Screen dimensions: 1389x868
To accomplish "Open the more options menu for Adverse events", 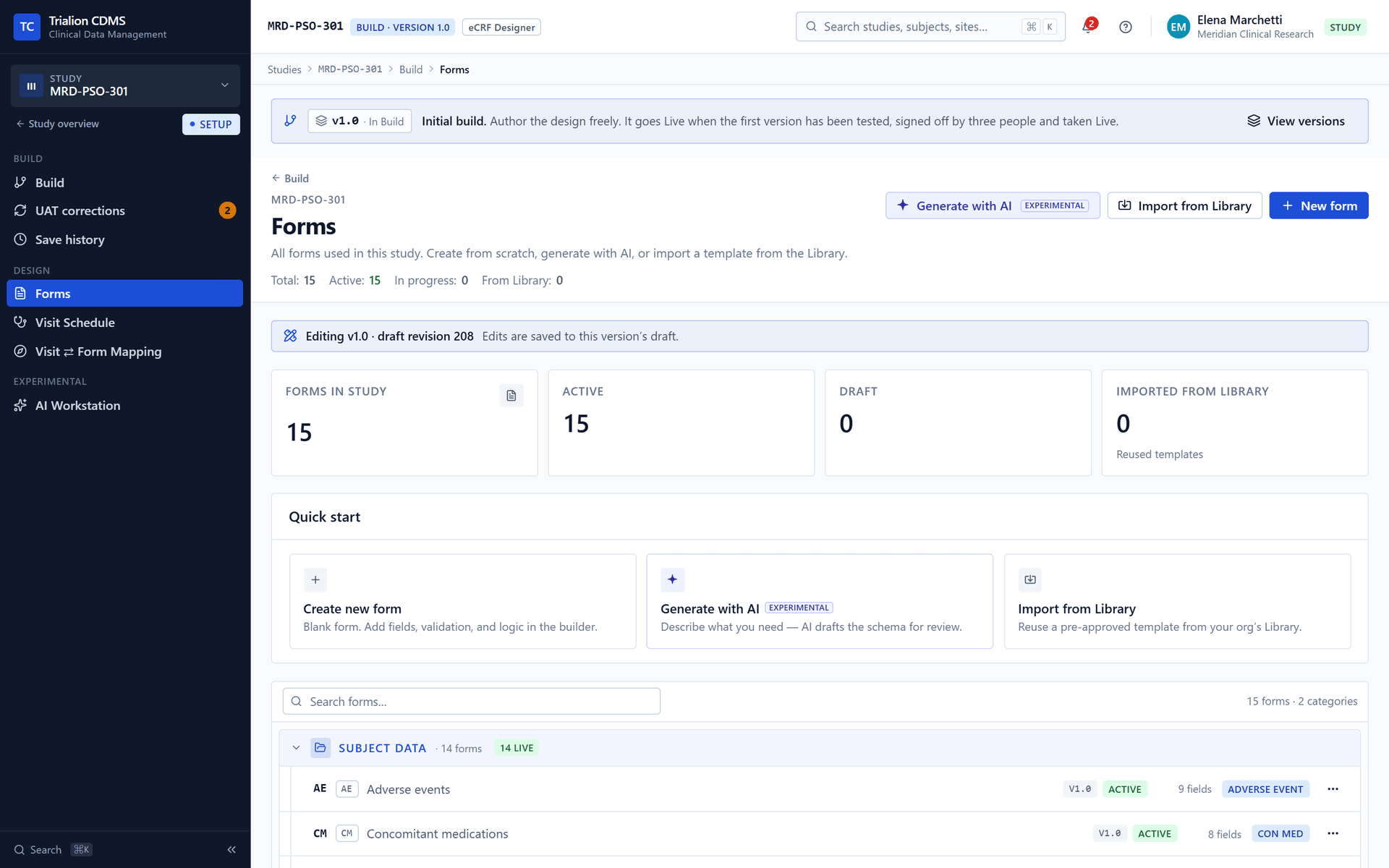I will pos(1333,789).
